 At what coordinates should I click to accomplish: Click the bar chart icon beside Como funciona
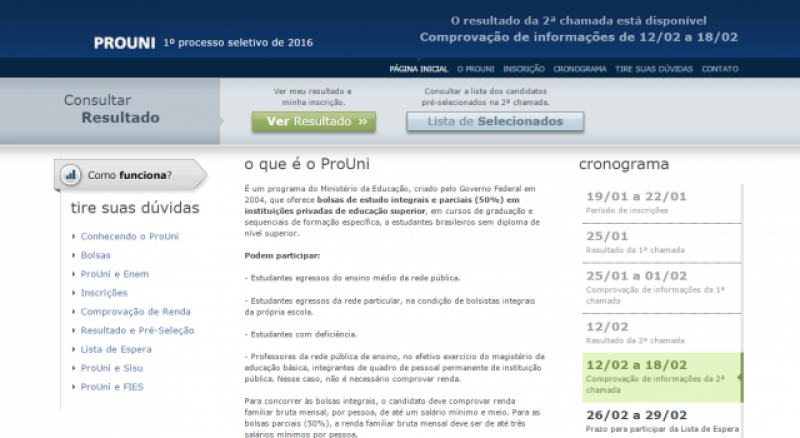(x=70, y=175)
